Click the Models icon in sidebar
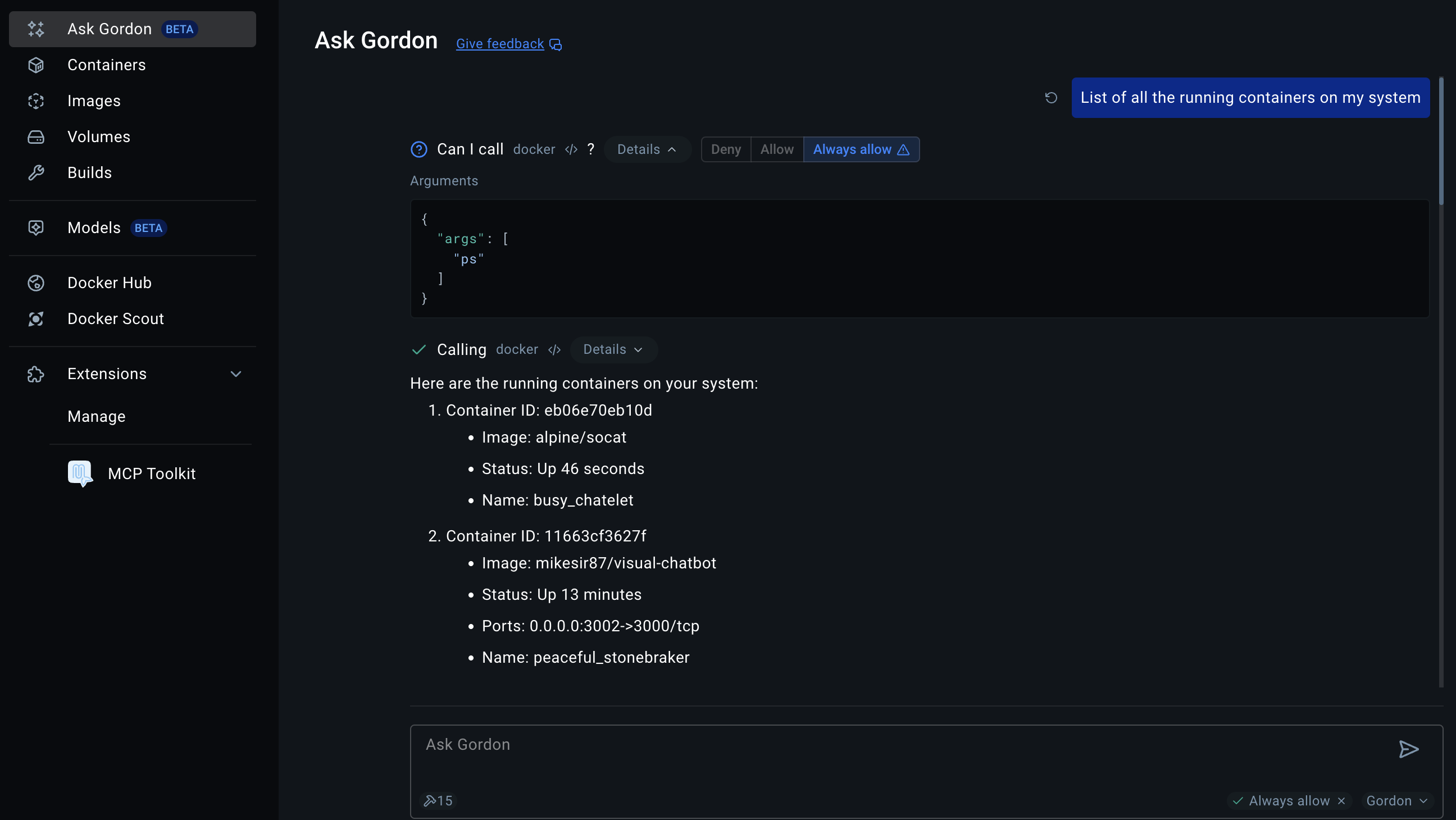 36,227
